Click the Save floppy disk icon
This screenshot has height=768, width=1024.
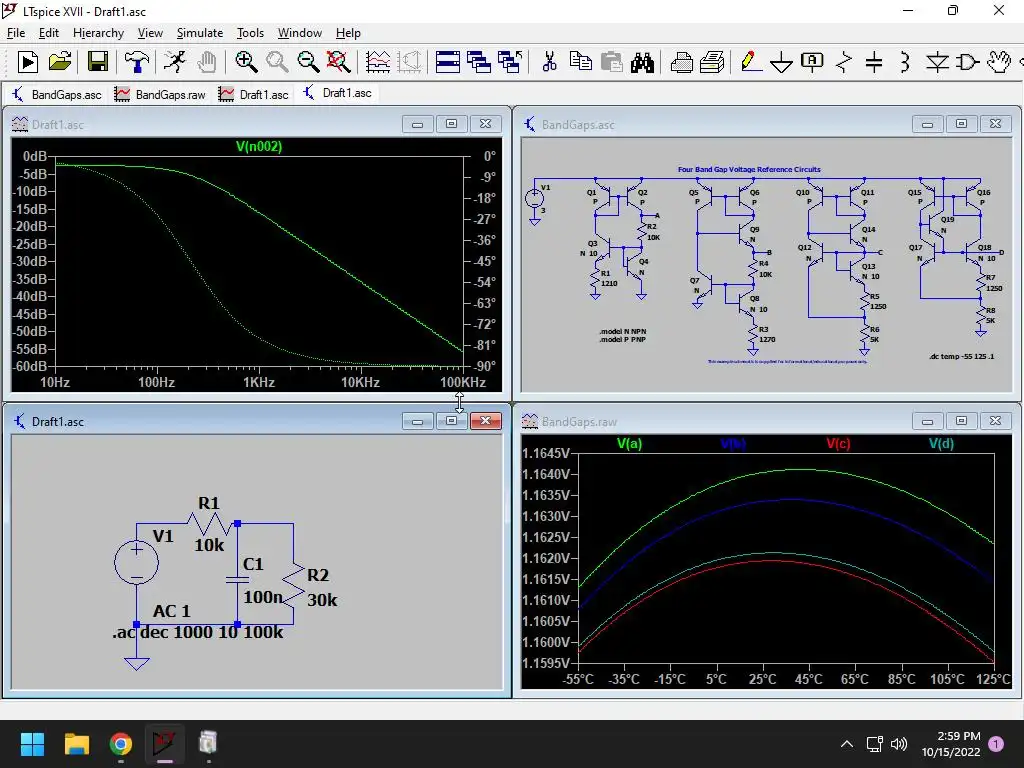(x=98, y=62)
